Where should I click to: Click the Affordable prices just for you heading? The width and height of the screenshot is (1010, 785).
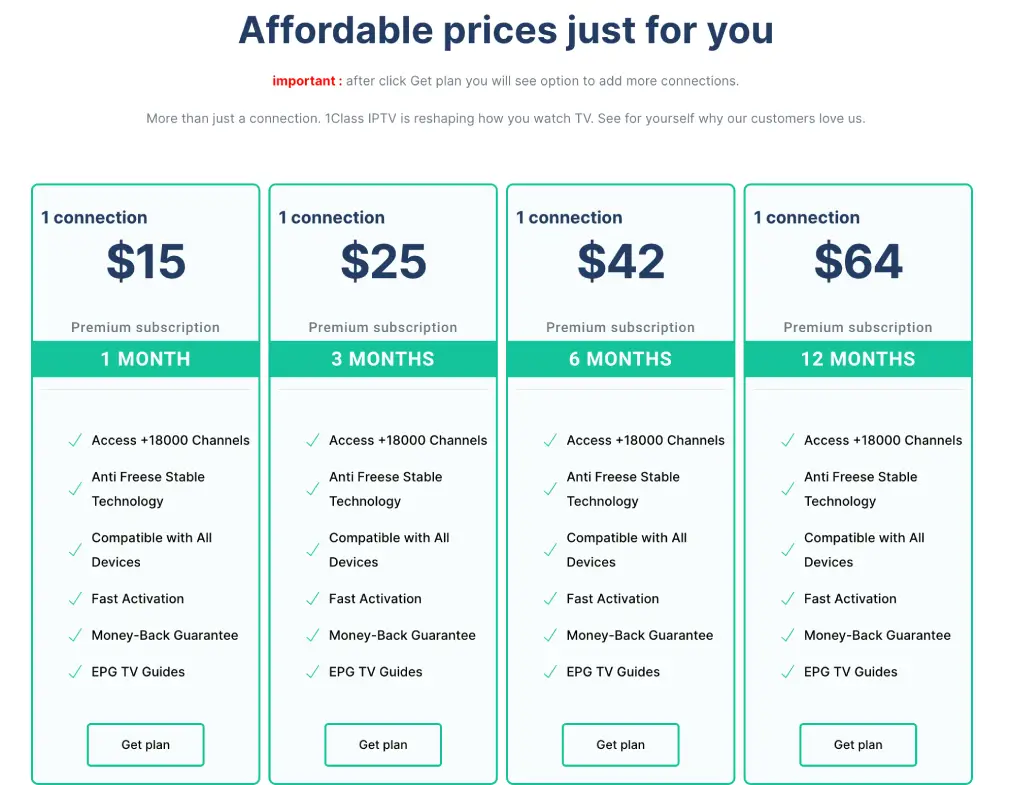pos(506,30)
